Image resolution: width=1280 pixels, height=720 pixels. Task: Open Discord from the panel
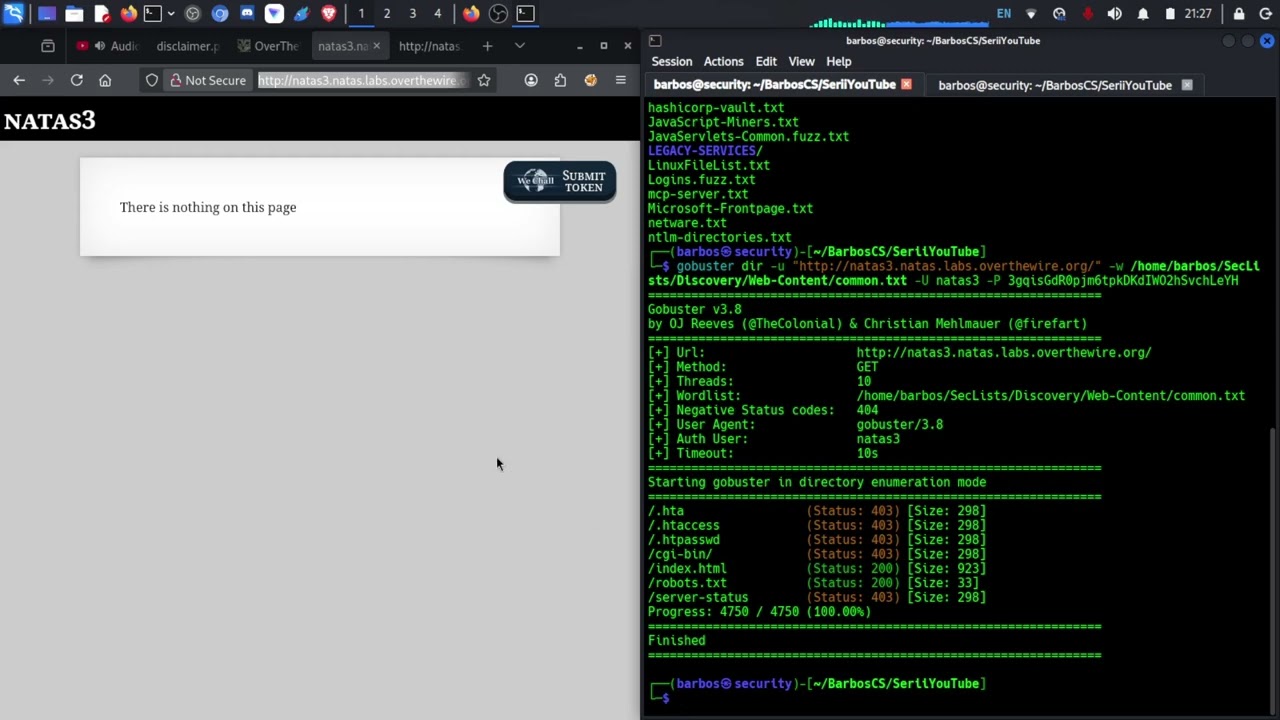pos(247,14)
